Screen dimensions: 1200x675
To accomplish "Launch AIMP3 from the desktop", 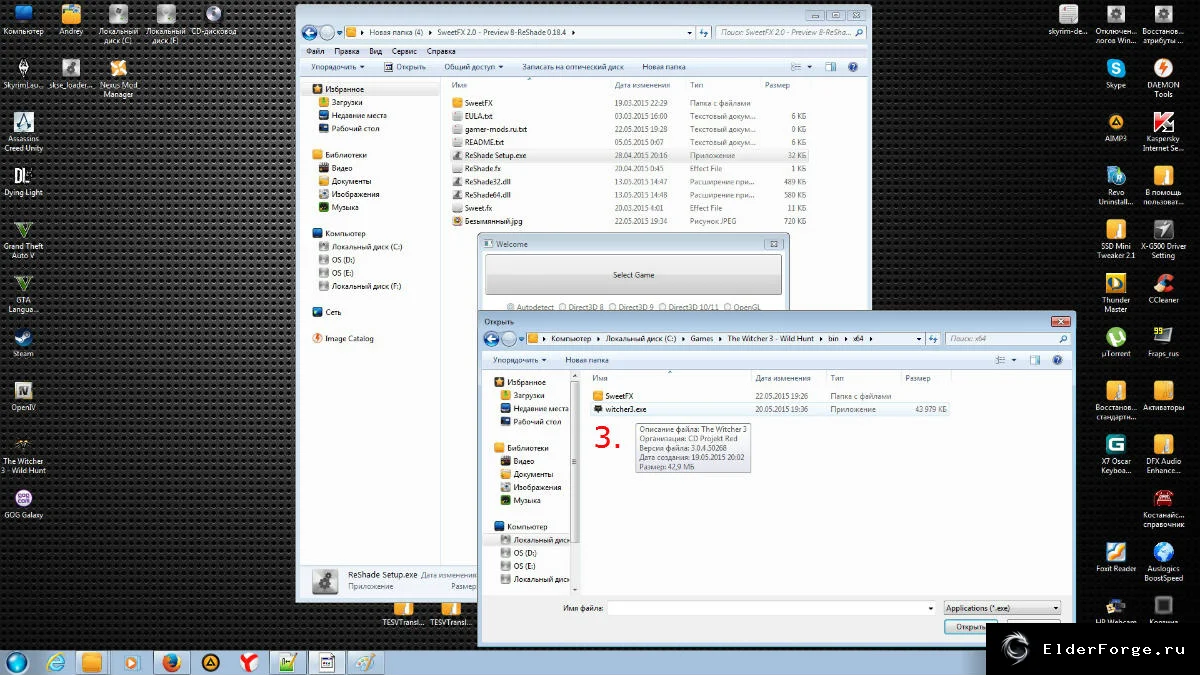I will [x=1116, y=127].
